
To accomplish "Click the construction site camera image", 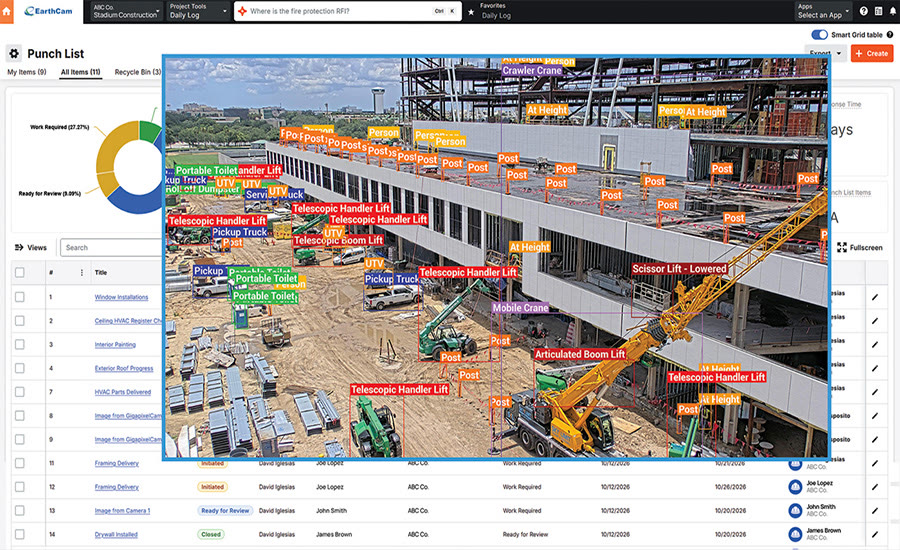I will point(496,257).
